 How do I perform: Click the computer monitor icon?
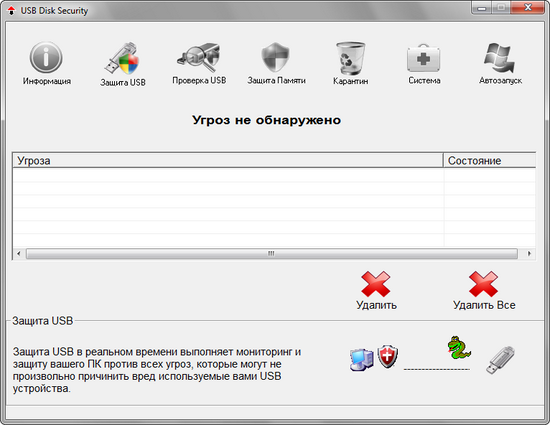coord(362,360)
